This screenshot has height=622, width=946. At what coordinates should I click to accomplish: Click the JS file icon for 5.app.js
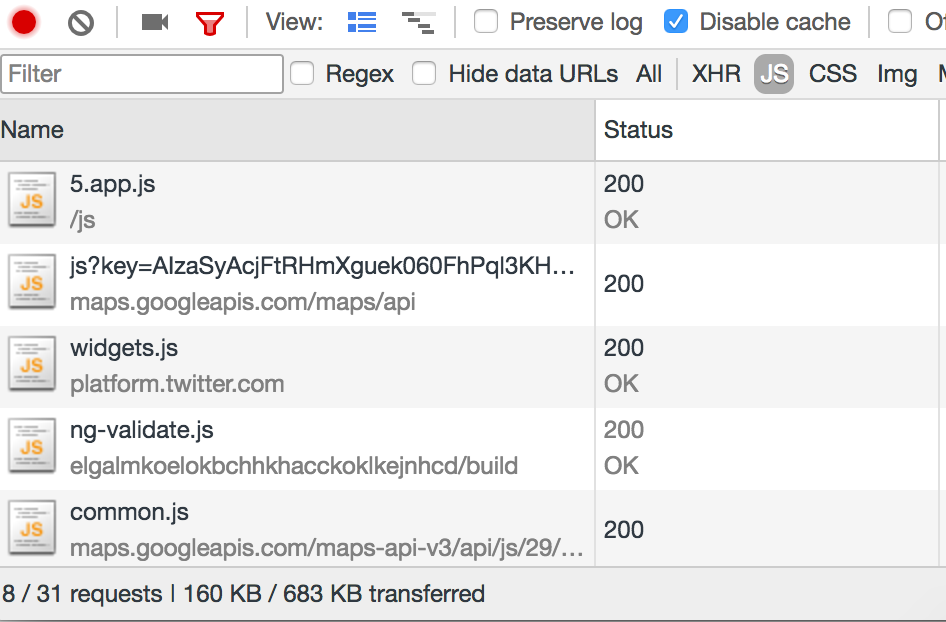(32, 200)
